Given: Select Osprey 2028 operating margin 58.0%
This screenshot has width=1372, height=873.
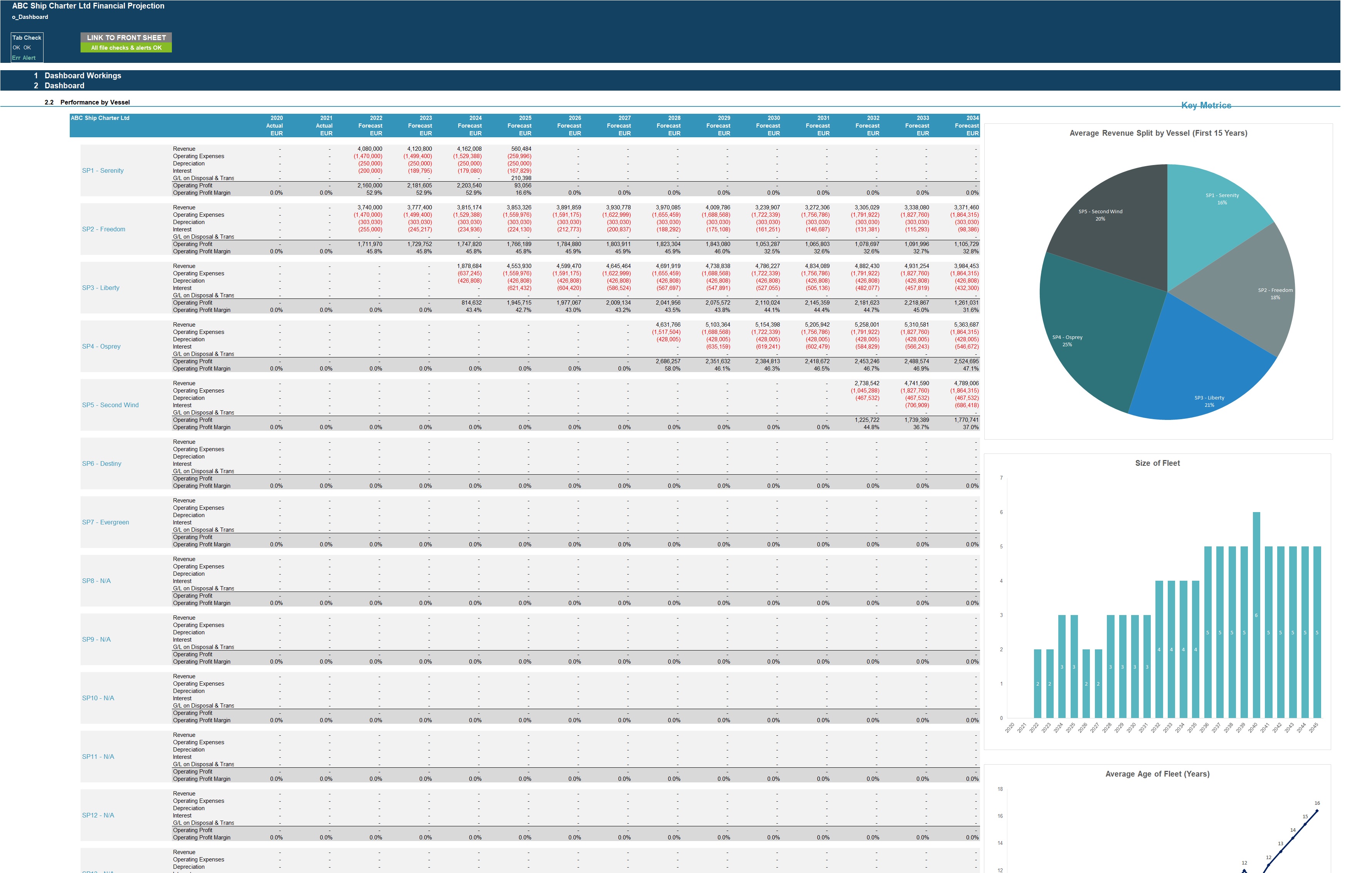Looking at the screenshot, I should click(673, 369).
